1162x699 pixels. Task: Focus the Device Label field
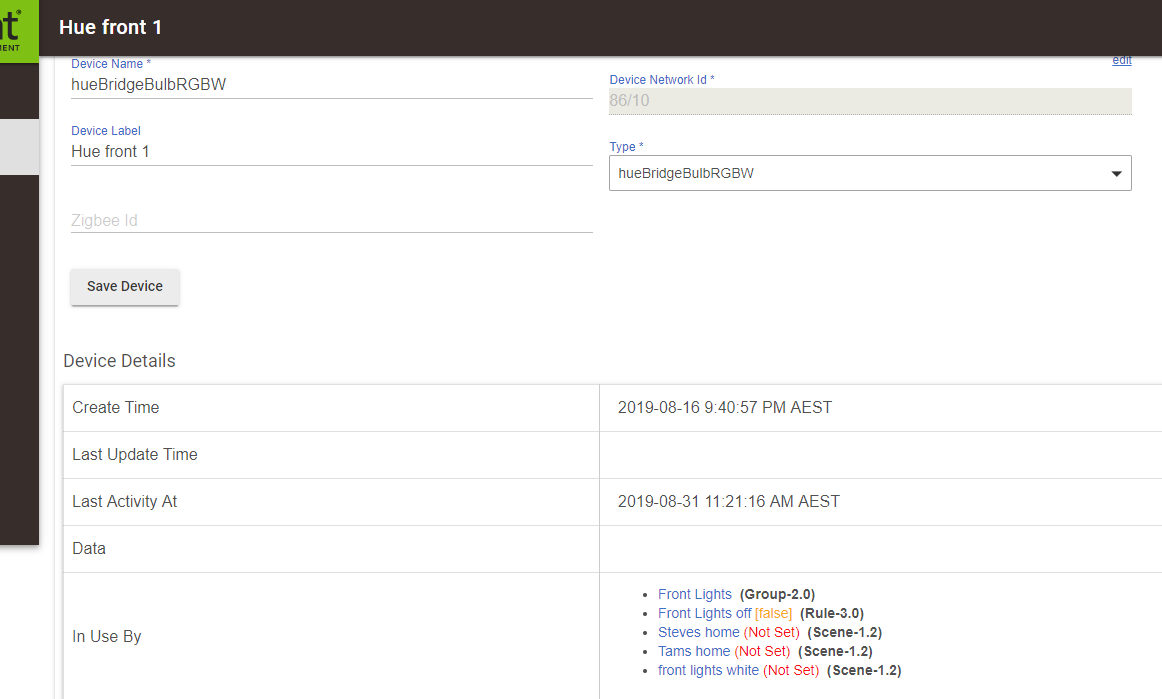pos(331,151)
